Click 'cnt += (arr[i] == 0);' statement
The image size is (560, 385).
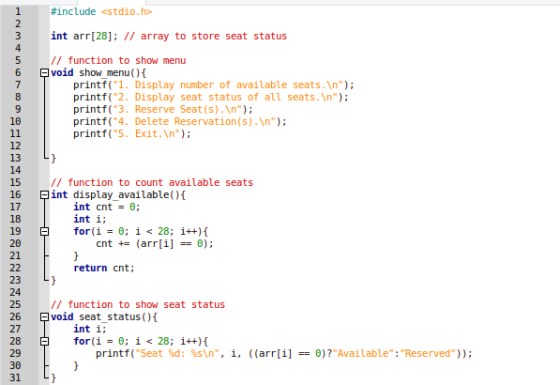point(155,244)
